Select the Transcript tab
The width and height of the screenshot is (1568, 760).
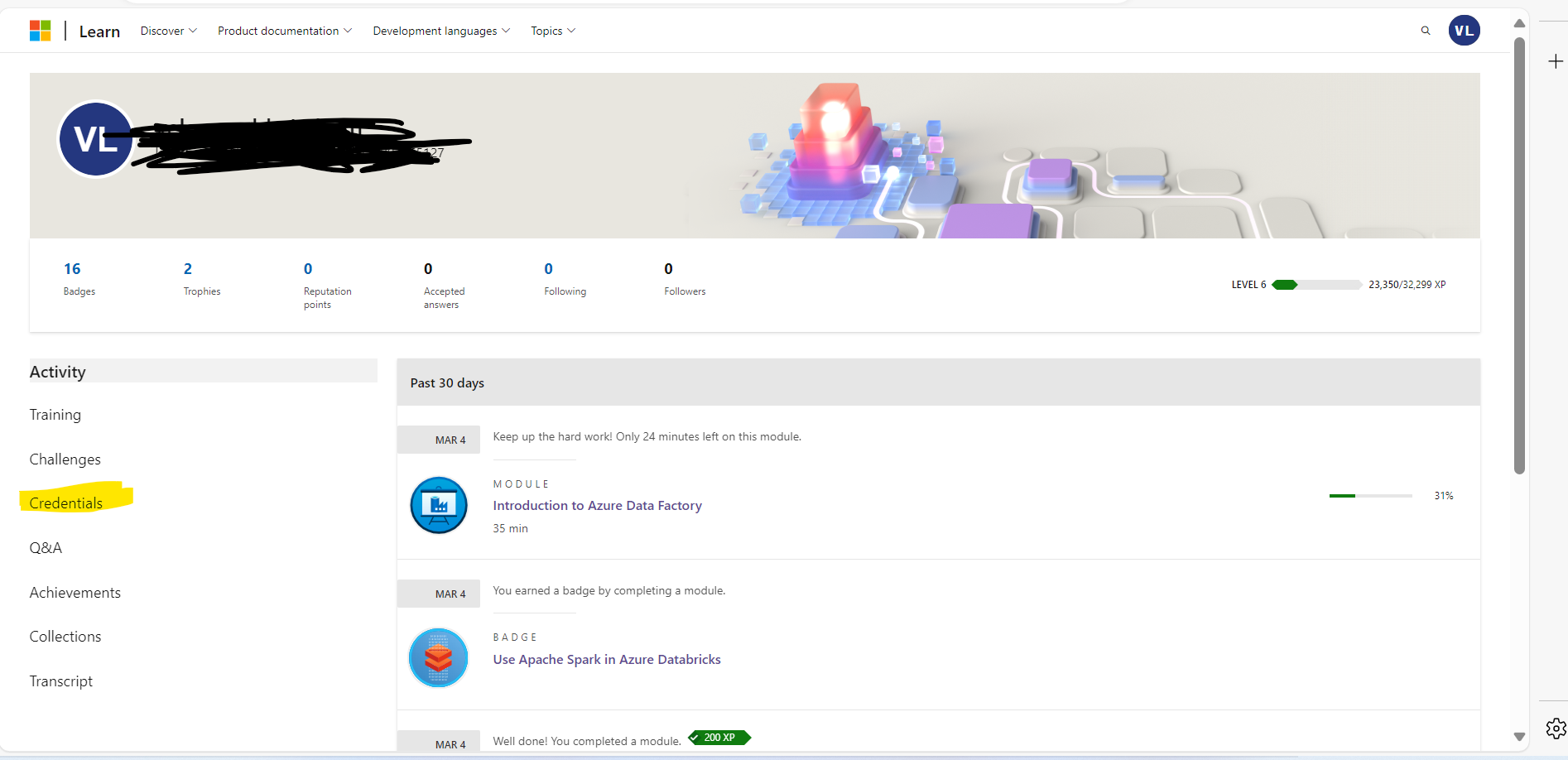tap(61, 681)
